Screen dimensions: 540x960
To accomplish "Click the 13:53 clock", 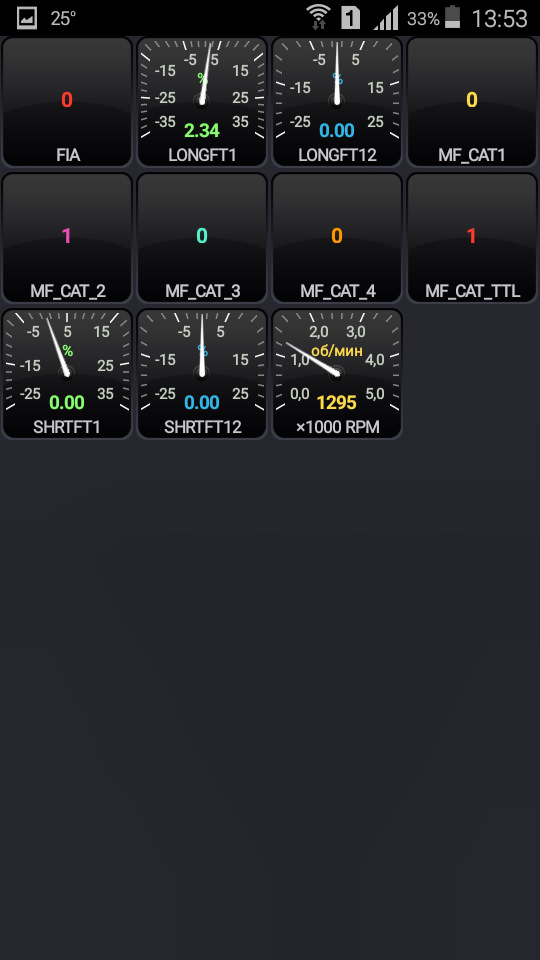I will point(499,18).
